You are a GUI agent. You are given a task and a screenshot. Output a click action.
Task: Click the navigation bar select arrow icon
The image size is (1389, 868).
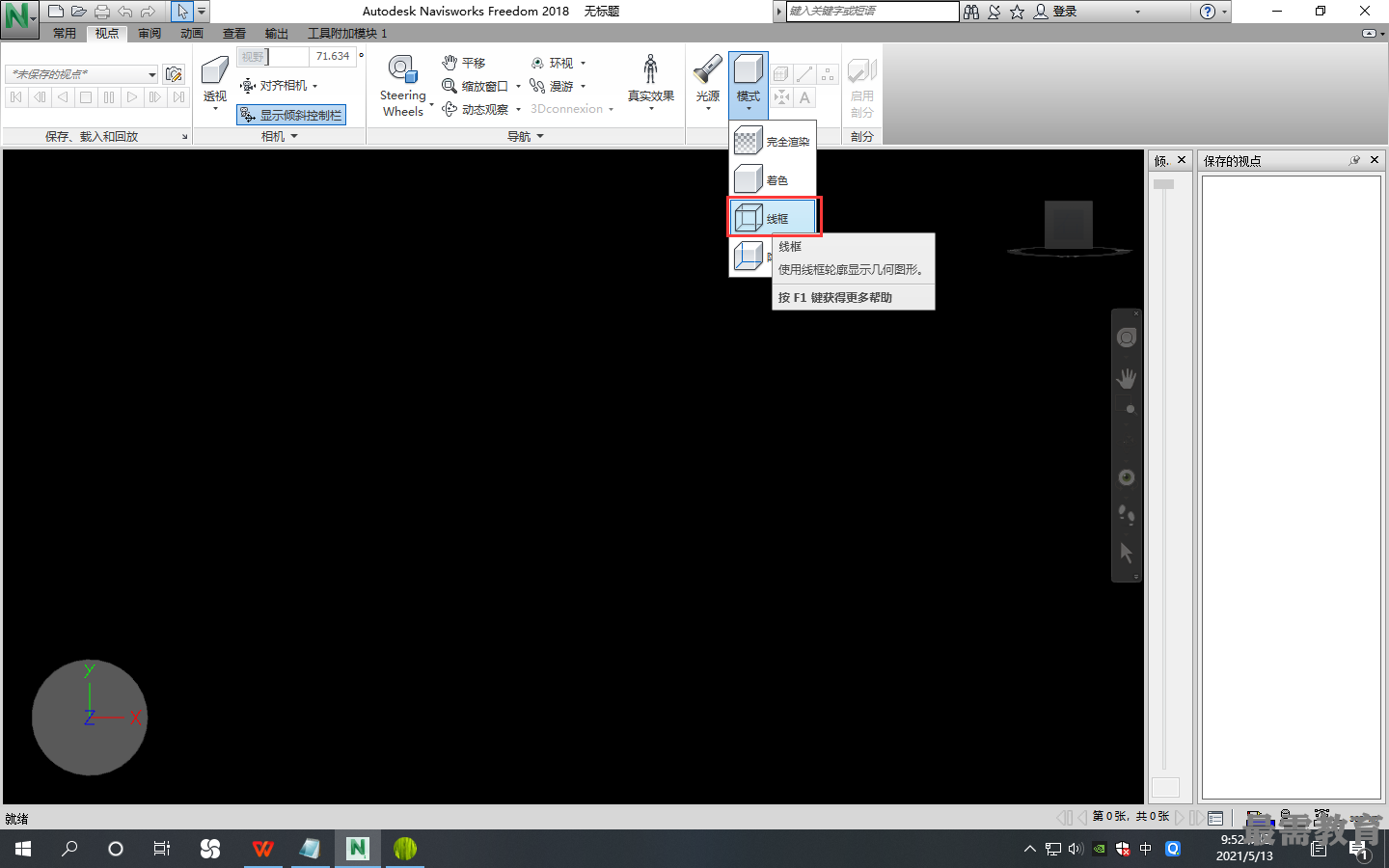[x=1127, y=554]
